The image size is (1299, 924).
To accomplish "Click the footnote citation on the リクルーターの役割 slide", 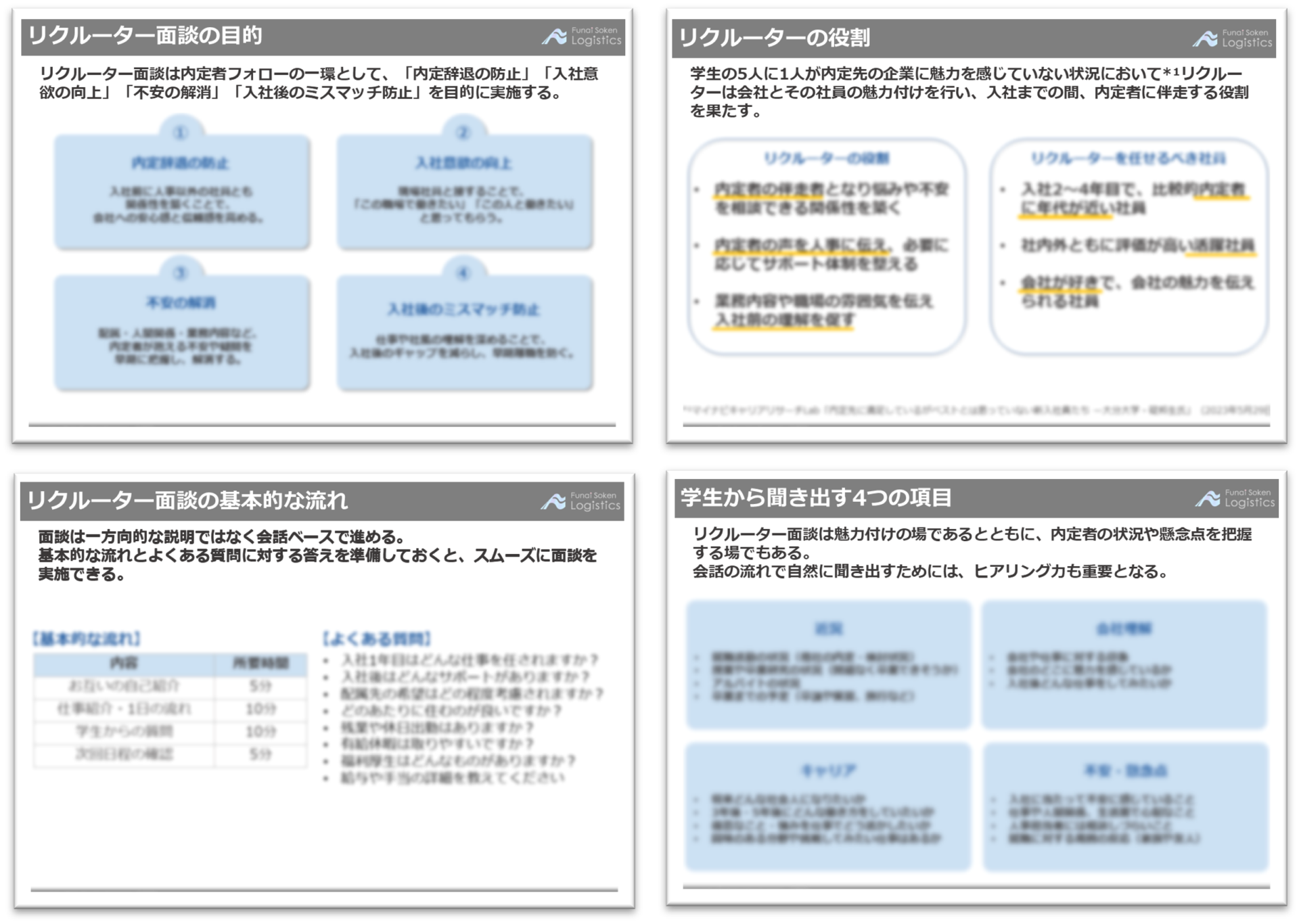I will tap(976, 410).
